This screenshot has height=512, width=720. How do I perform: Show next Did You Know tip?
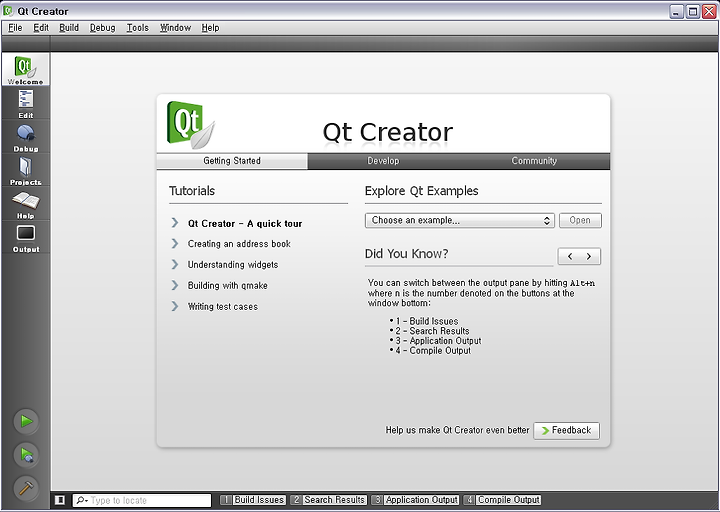pyautogui.click(x=589, y=256)
